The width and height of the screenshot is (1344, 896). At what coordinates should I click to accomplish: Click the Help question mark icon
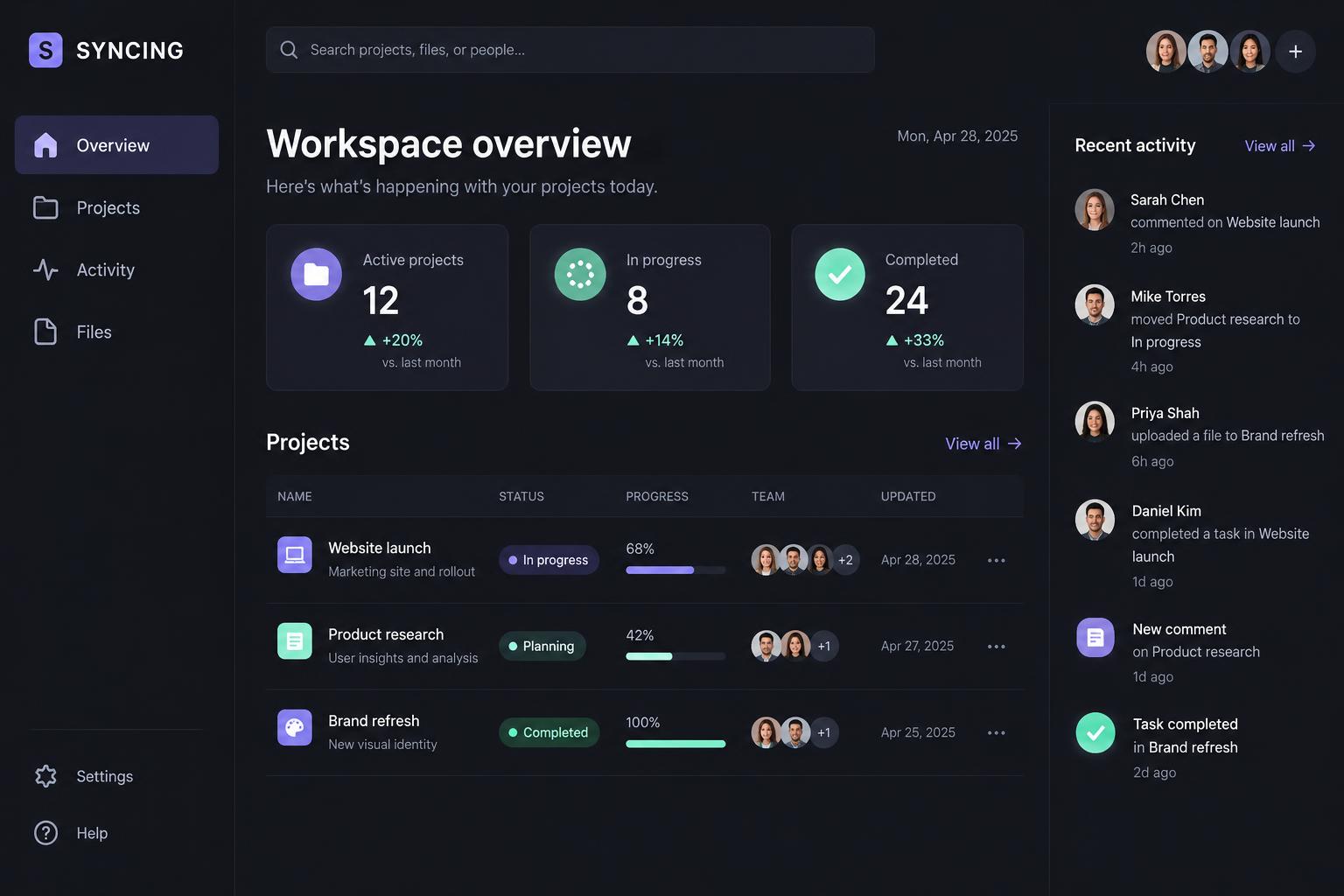click(45, 833)
